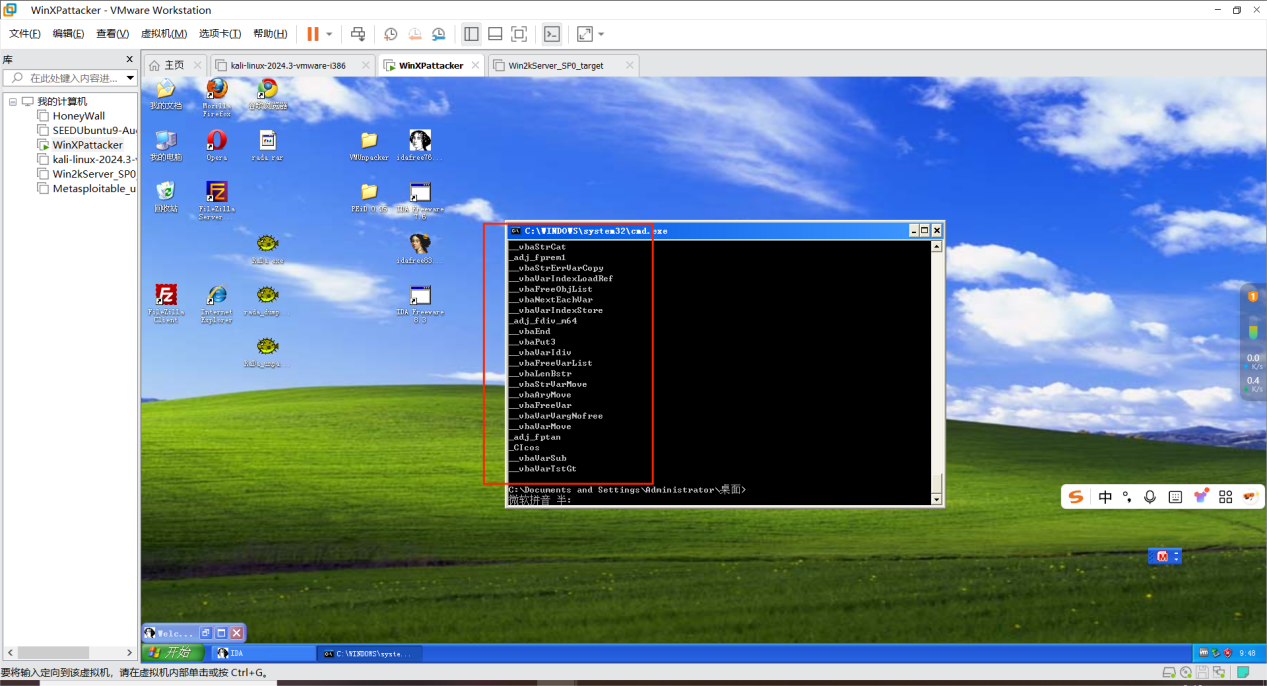The height and width of the screenshot is (686, 1267).
Task: Enter full screen mode
Action: (519, 34)
